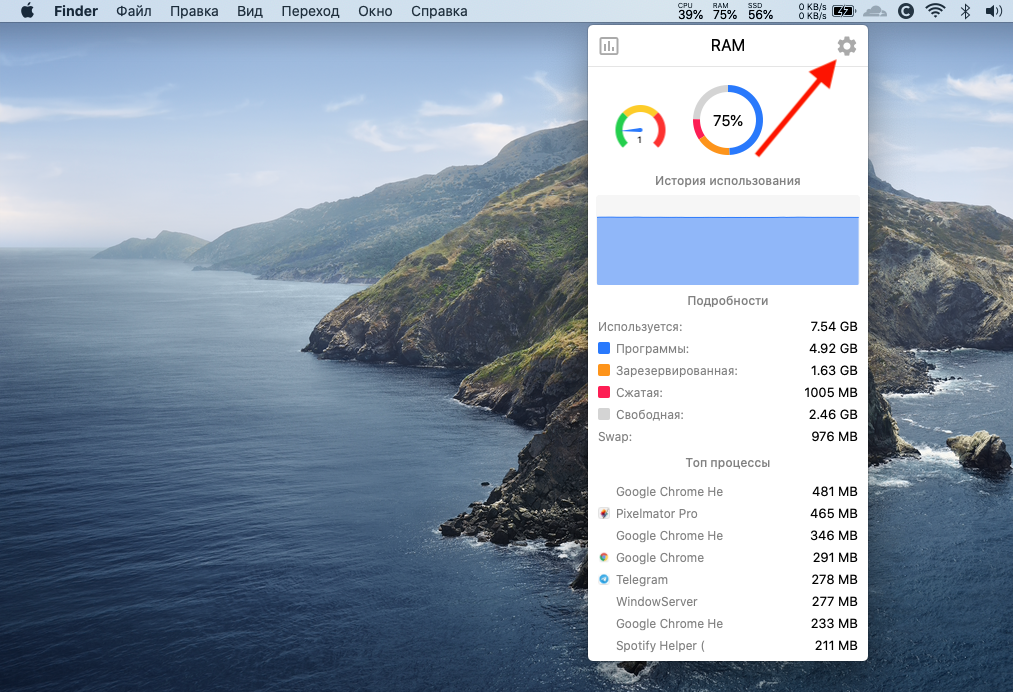Open the Bluetooth status icon
The width and height of the screenshot is (1013, 692).
[965, 12]
